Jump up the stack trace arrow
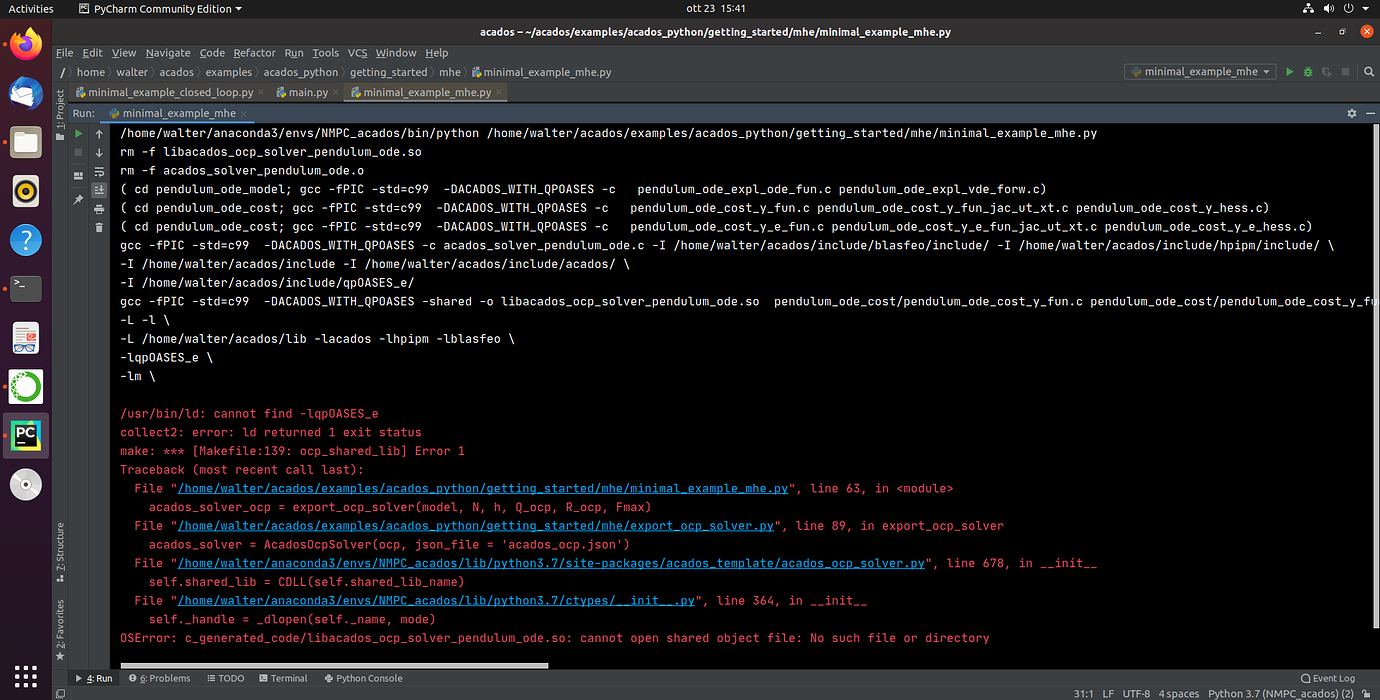Image resolution: width=1380 pixels, height=700 pixels. point(99,133)
